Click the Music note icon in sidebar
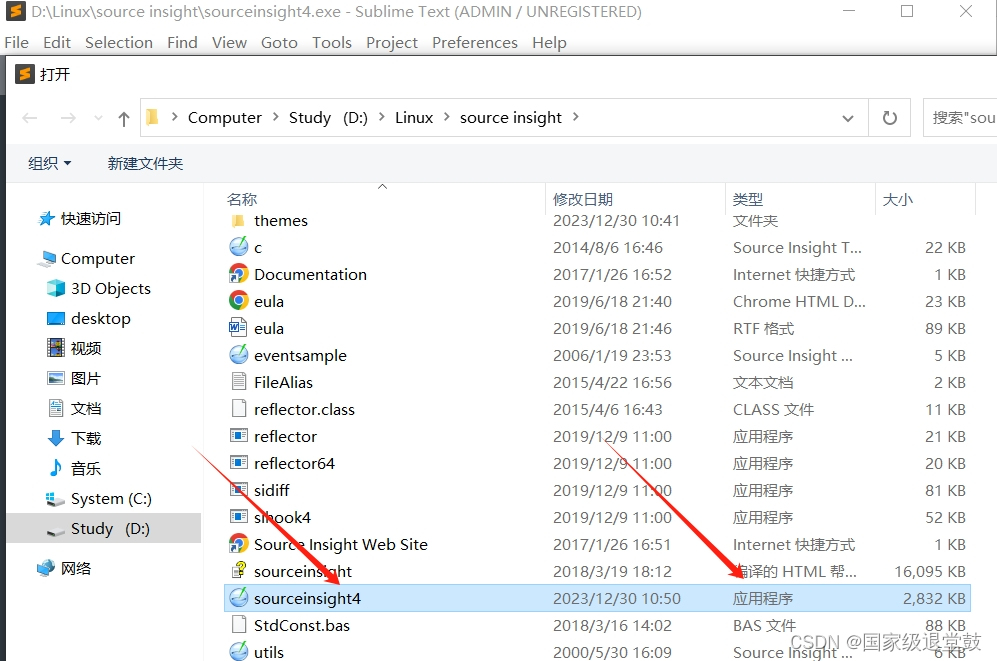This screenshot has height=661, width=997. click(x=56, y=468)
